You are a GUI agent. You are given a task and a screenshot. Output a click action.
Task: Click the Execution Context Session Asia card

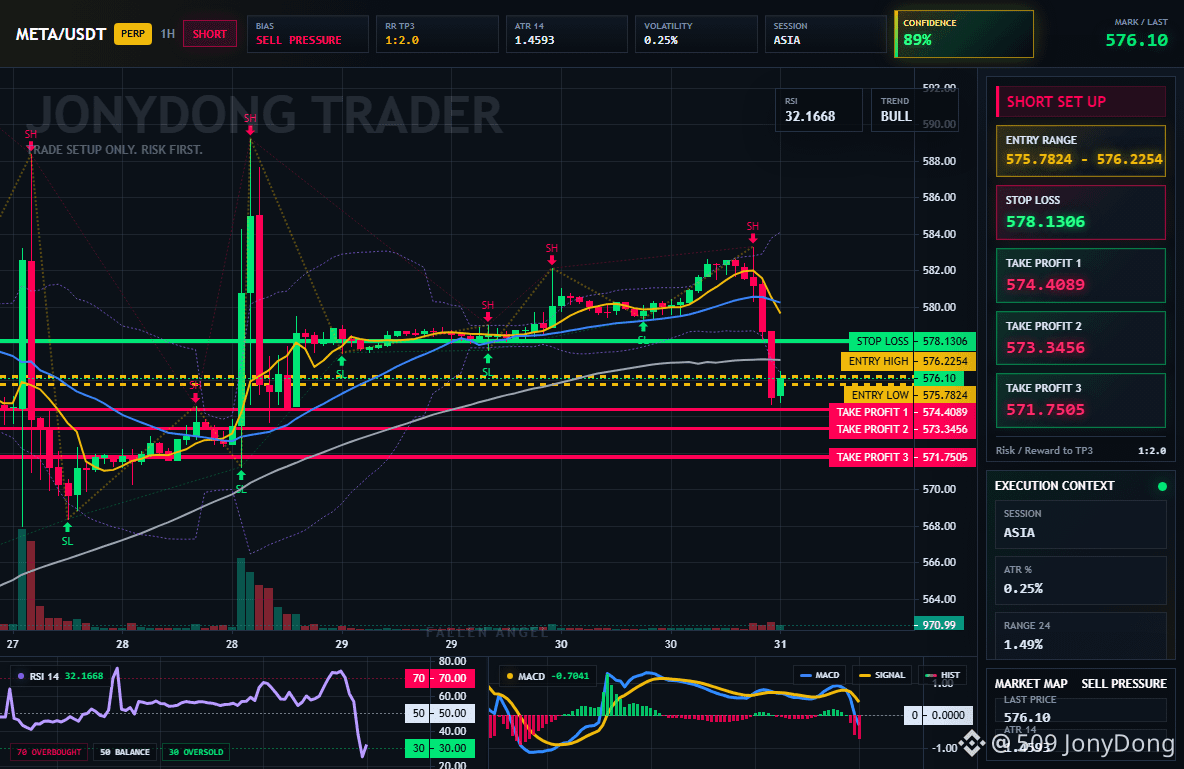[x=1081, y=523]
